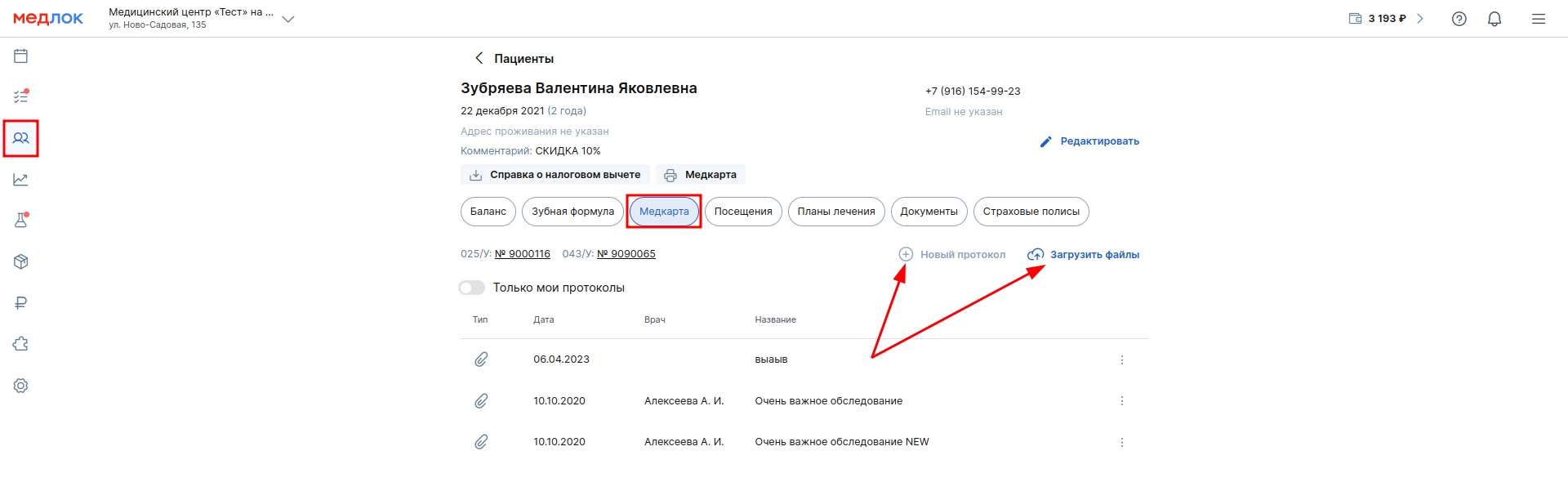Viewport: 1568px width, 491px height.
Task: Click paperclip icon of Очень важное обследование NEW
Action: [482, 442]
